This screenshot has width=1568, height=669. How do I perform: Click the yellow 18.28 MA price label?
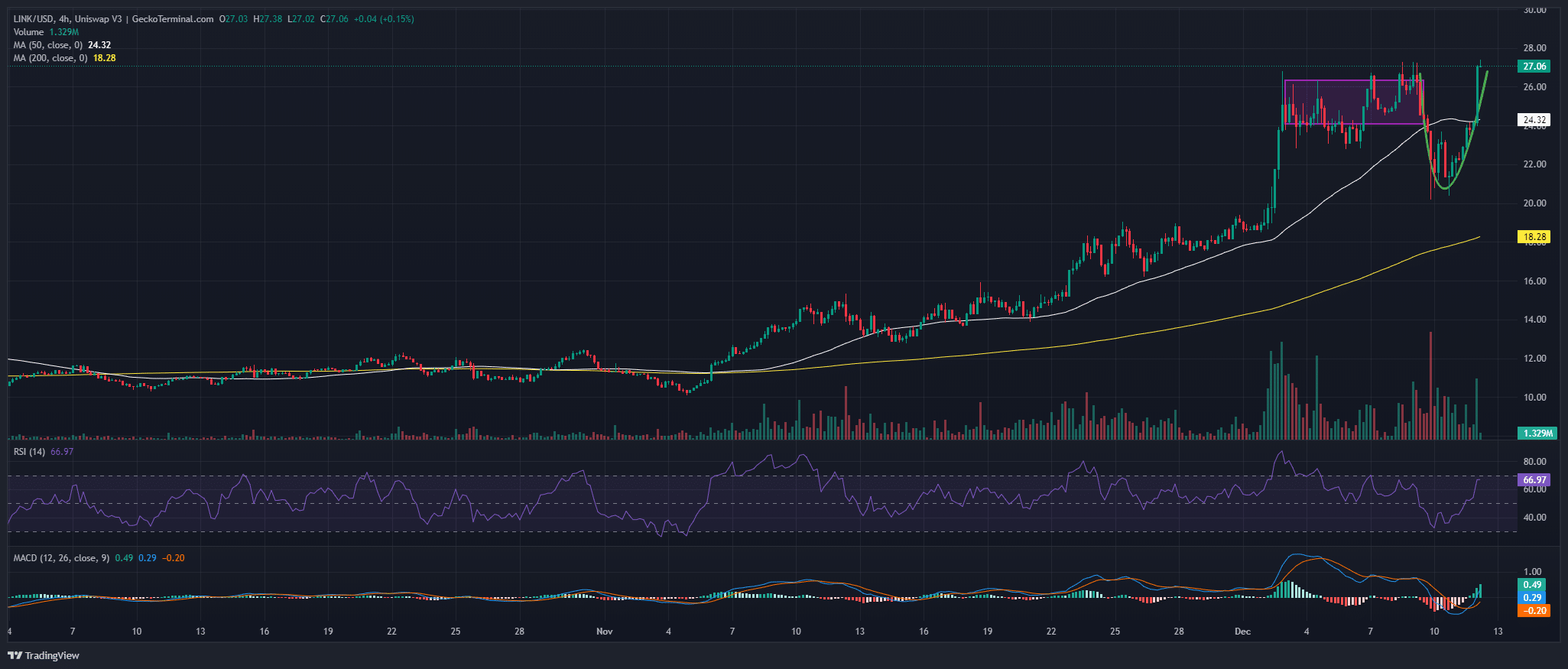click(x=1534, y=237)
